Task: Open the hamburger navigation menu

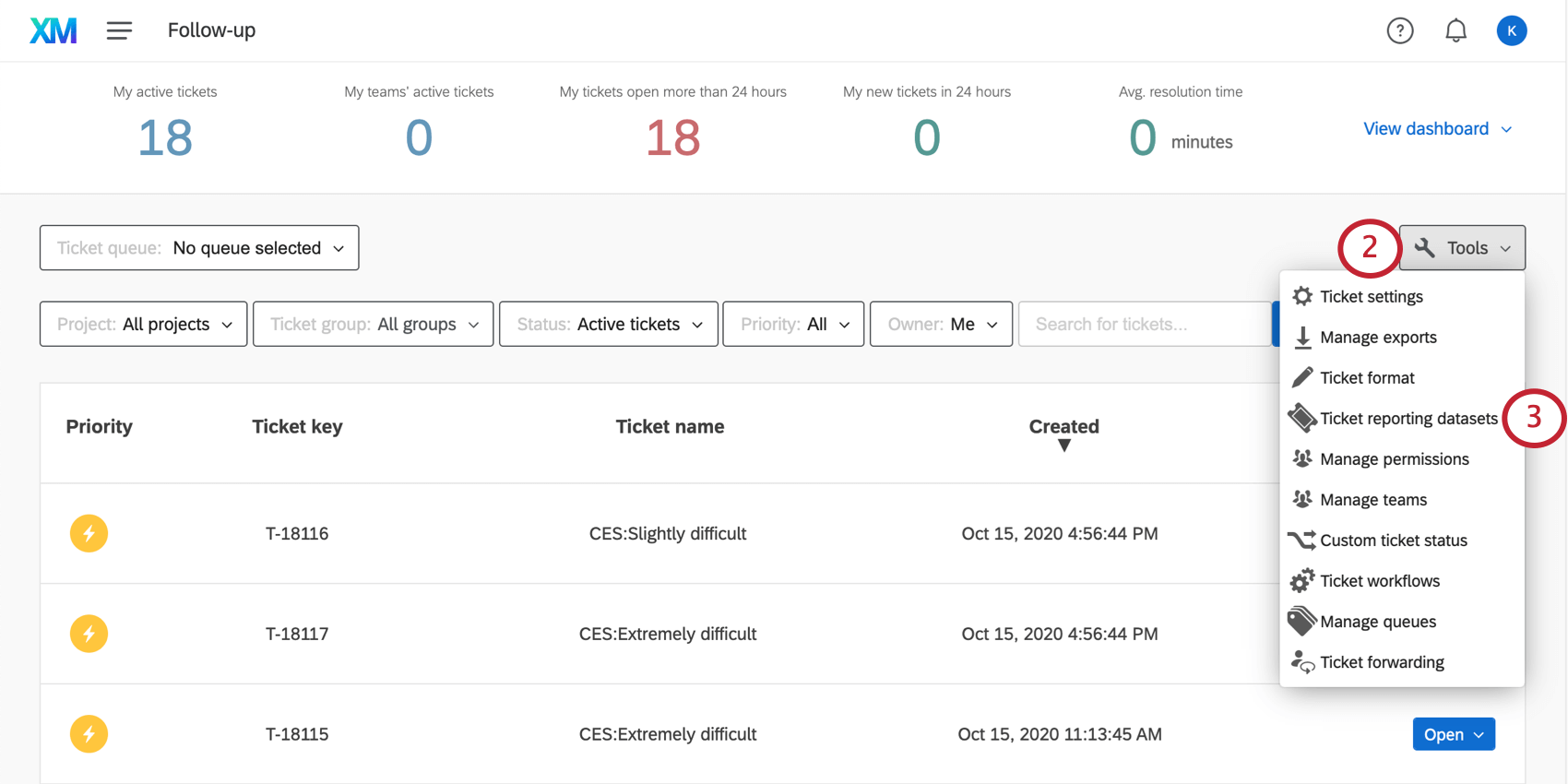Action: pos(119,30)
